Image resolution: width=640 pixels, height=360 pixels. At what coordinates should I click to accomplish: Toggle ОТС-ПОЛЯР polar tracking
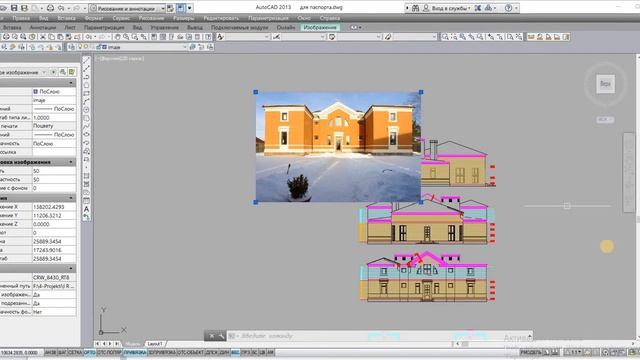pyautogui.click(x=109, y=352)
